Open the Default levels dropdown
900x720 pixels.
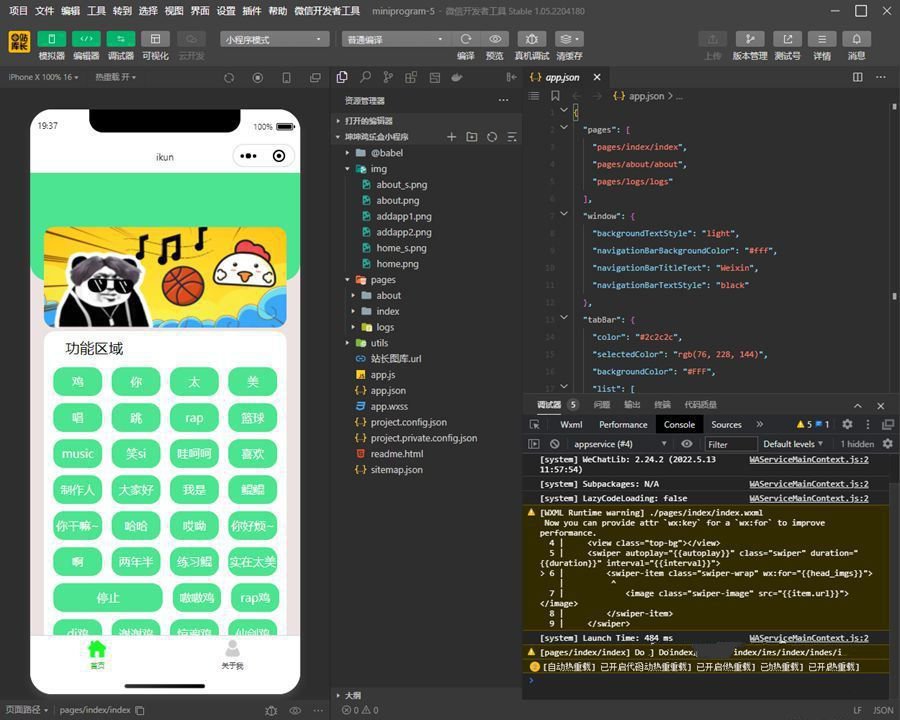point(793,444)
